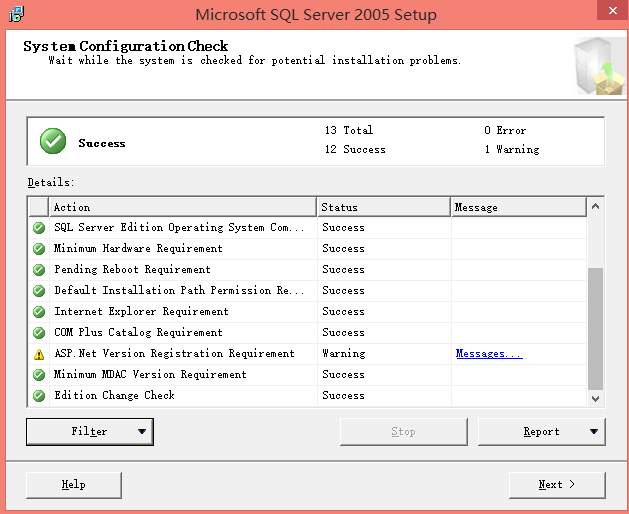Click the green check icon for Minimum Hardware Requirement
This screenshot has height=514, width=629.
click(39, 249)
